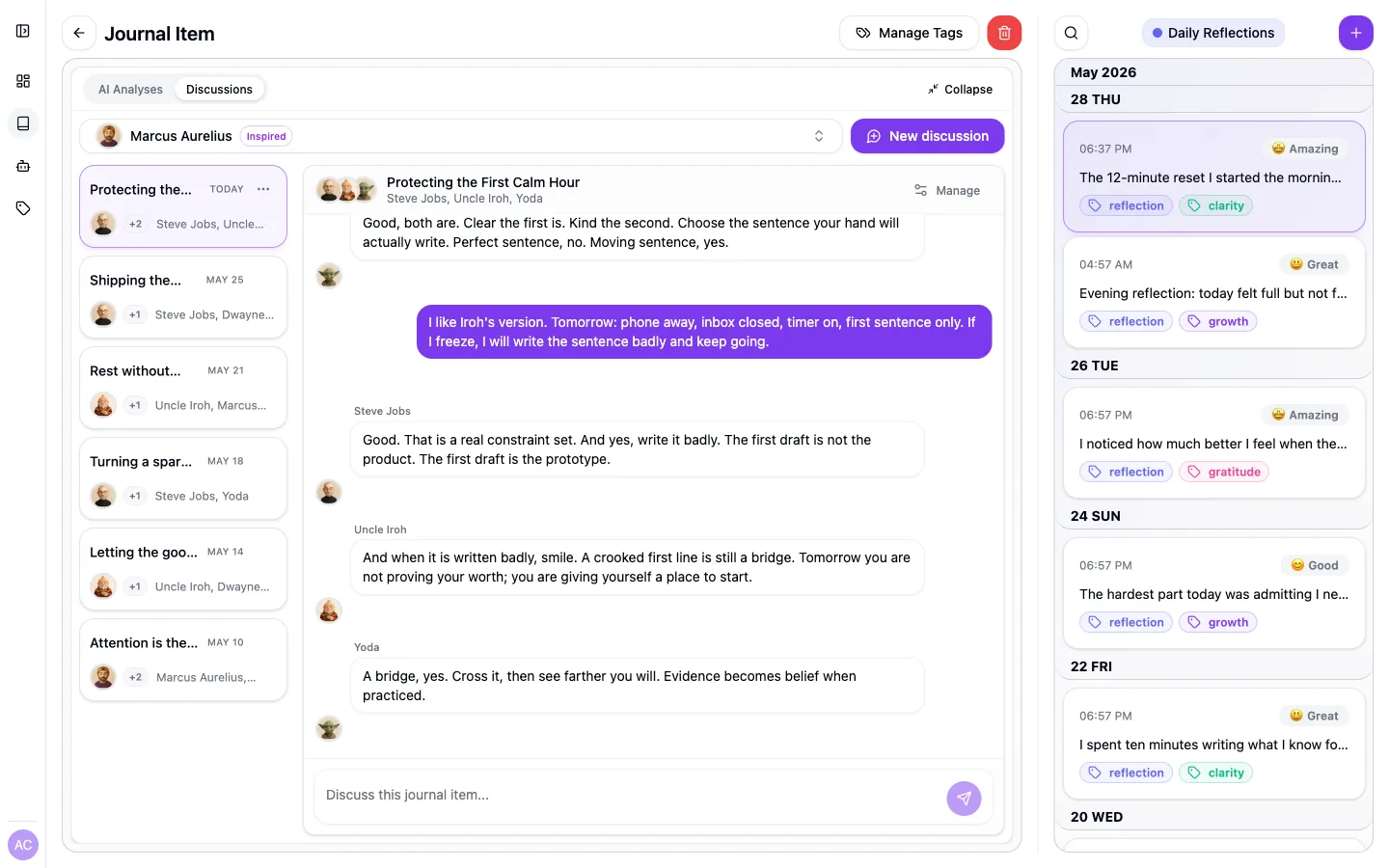Open Manage for Protecting the First Calm Hour
The image size is (1389, 868).
click(947, 190)
